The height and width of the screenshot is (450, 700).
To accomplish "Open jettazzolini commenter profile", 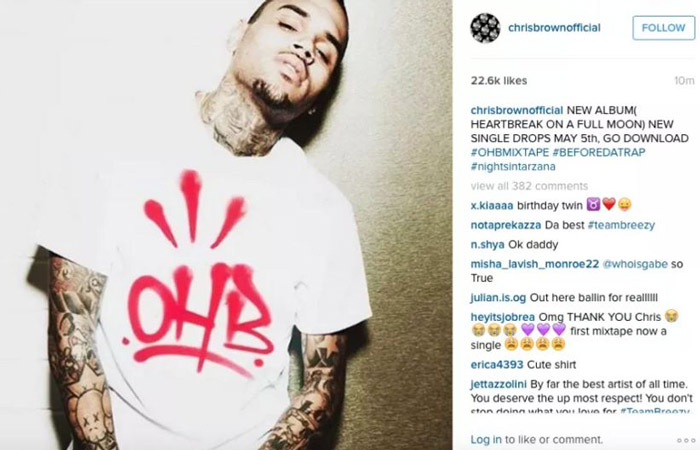I will pos(499,384).
